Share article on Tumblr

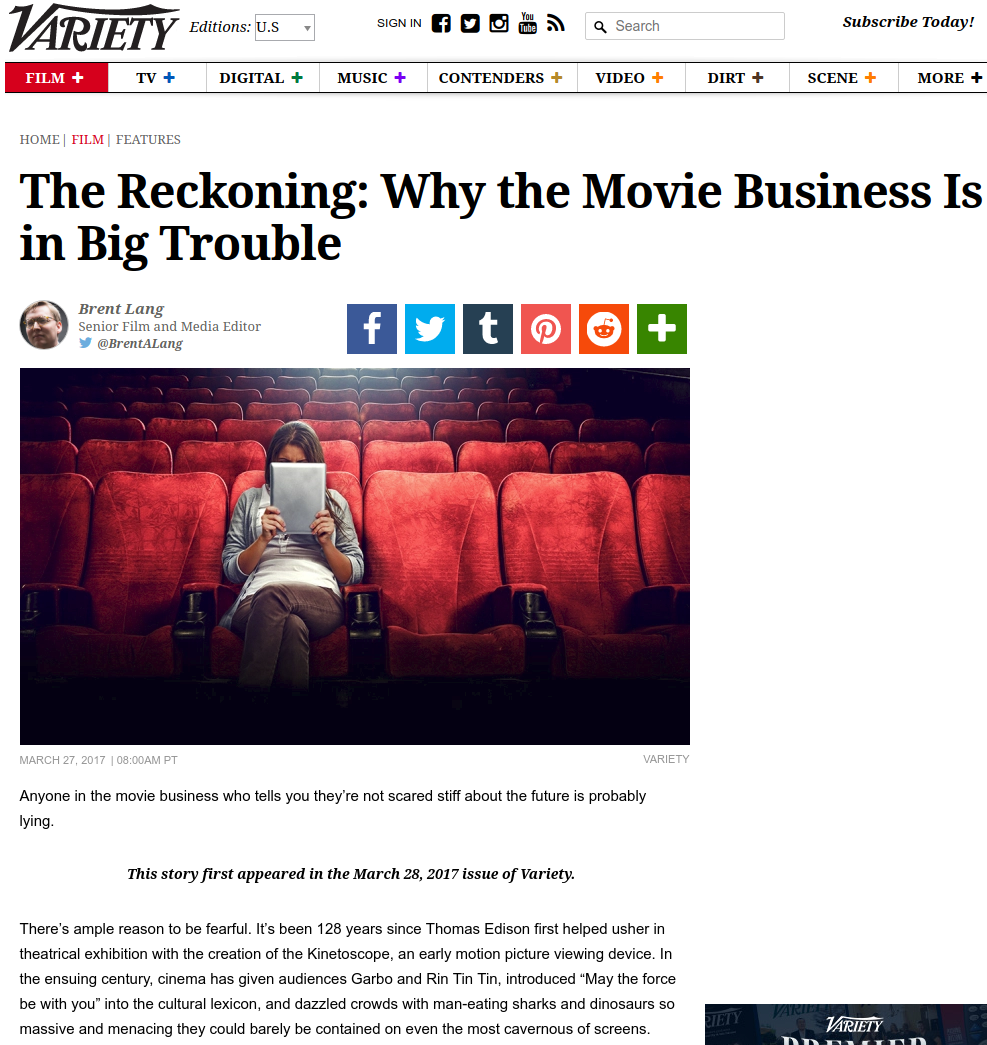(488, 329)
